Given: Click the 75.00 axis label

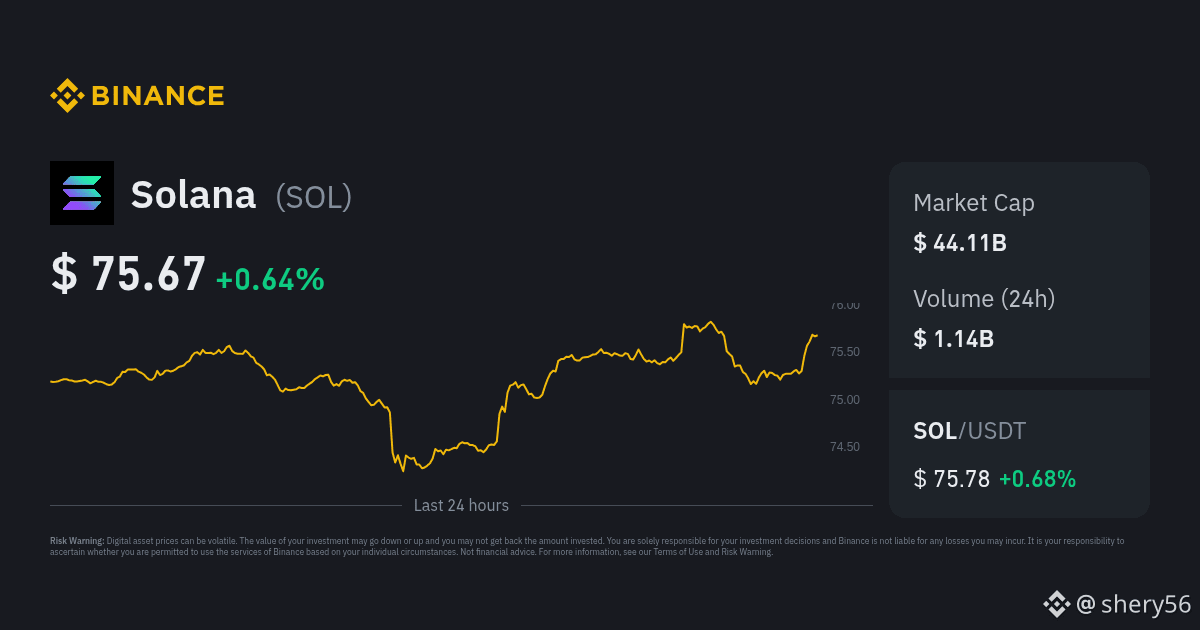Looking at the screenshot, I should coord(845,400).
